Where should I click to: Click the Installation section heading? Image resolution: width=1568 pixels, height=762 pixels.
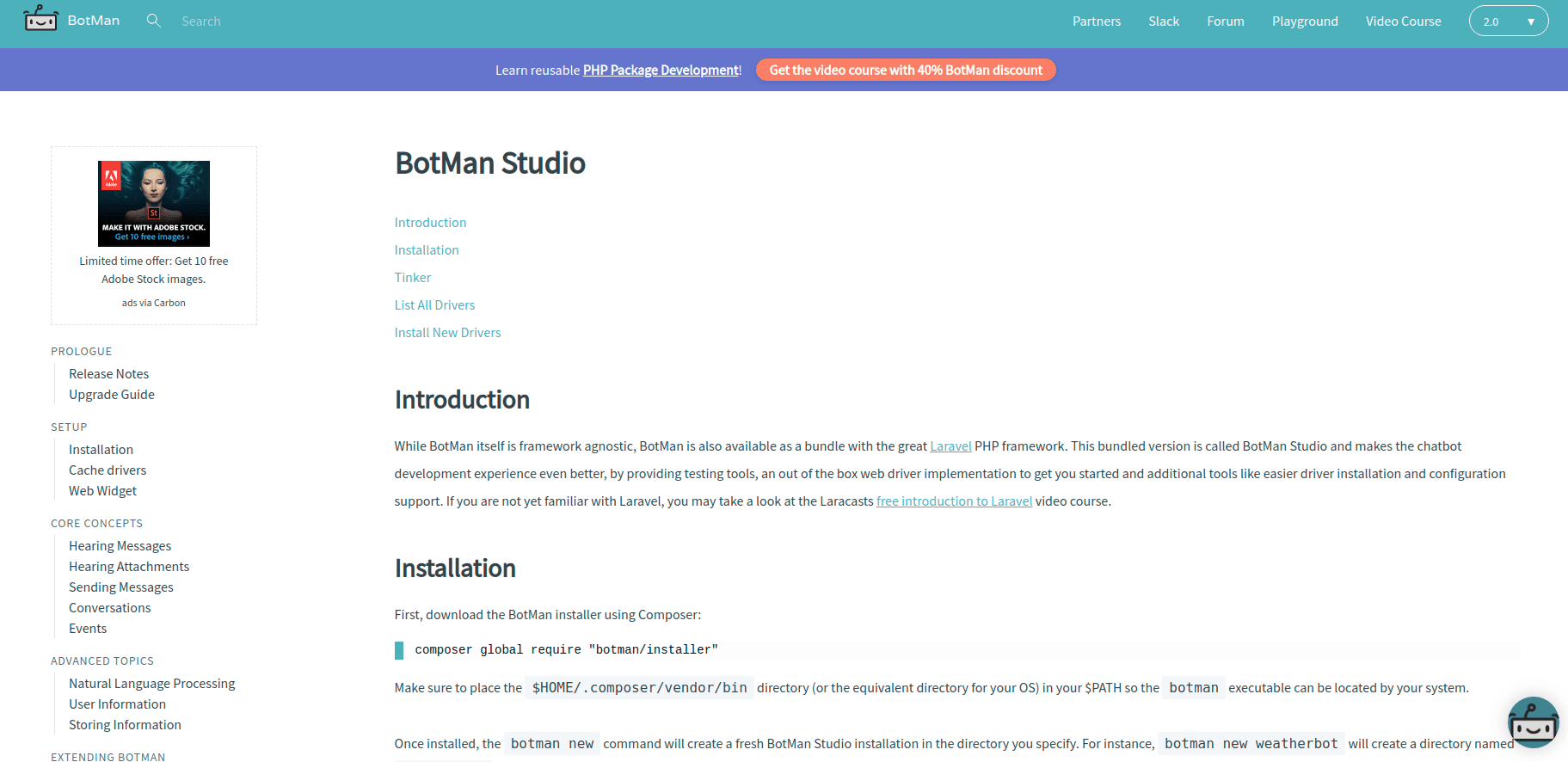click(455, 568)
